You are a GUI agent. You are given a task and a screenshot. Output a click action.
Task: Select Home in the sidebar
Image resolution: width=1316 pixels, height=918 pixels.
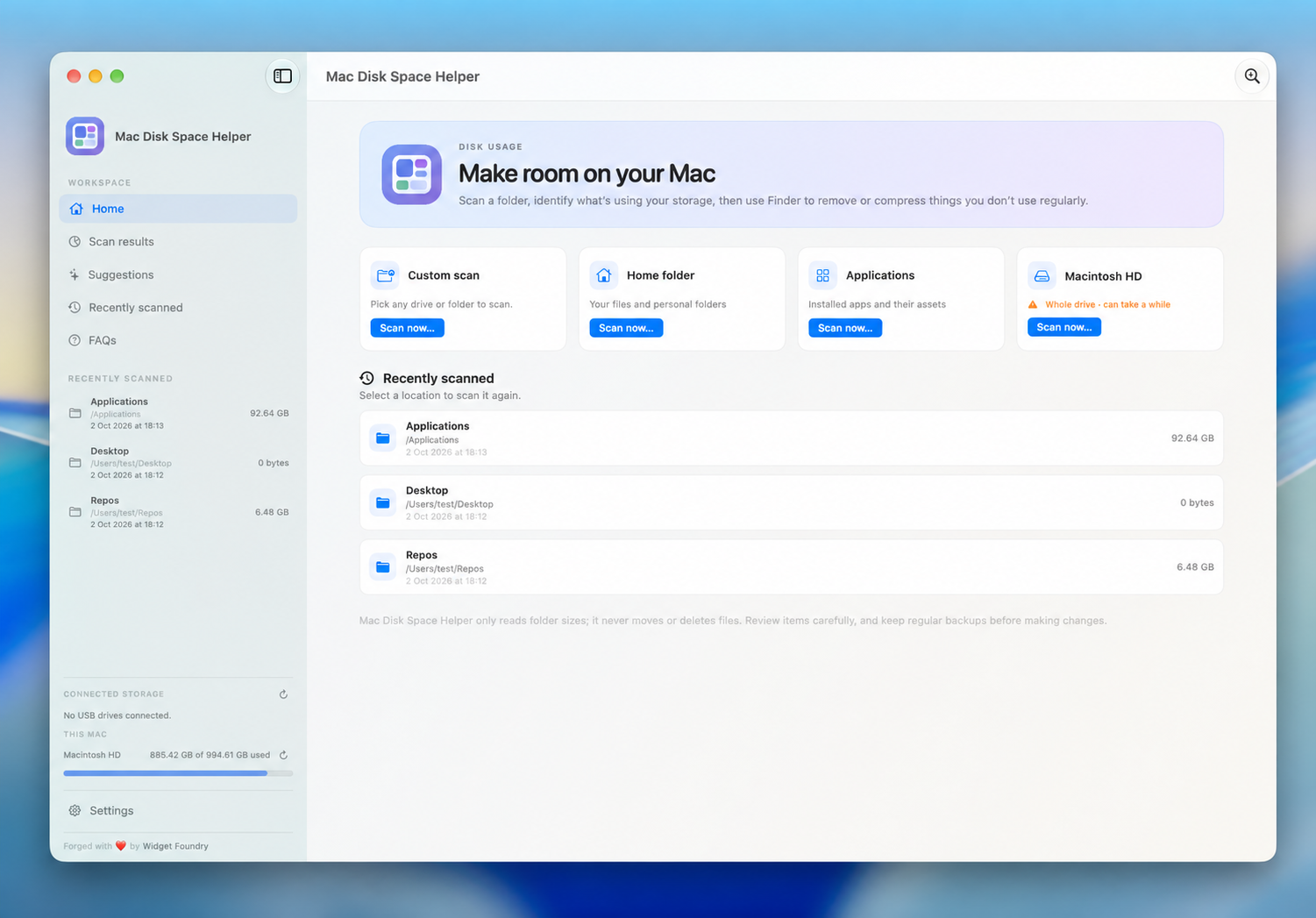(178, 209)
